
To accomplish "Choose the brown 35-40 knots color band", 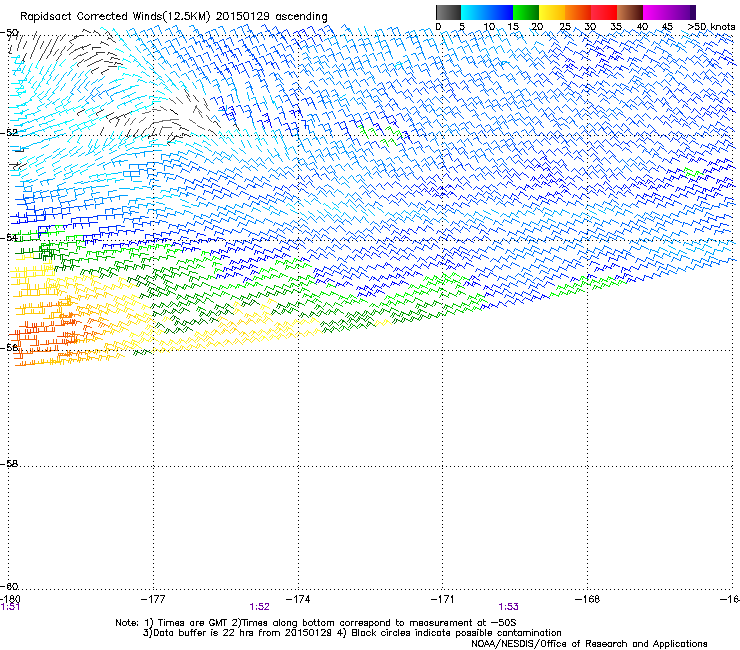I will click(x=630, y=12).
